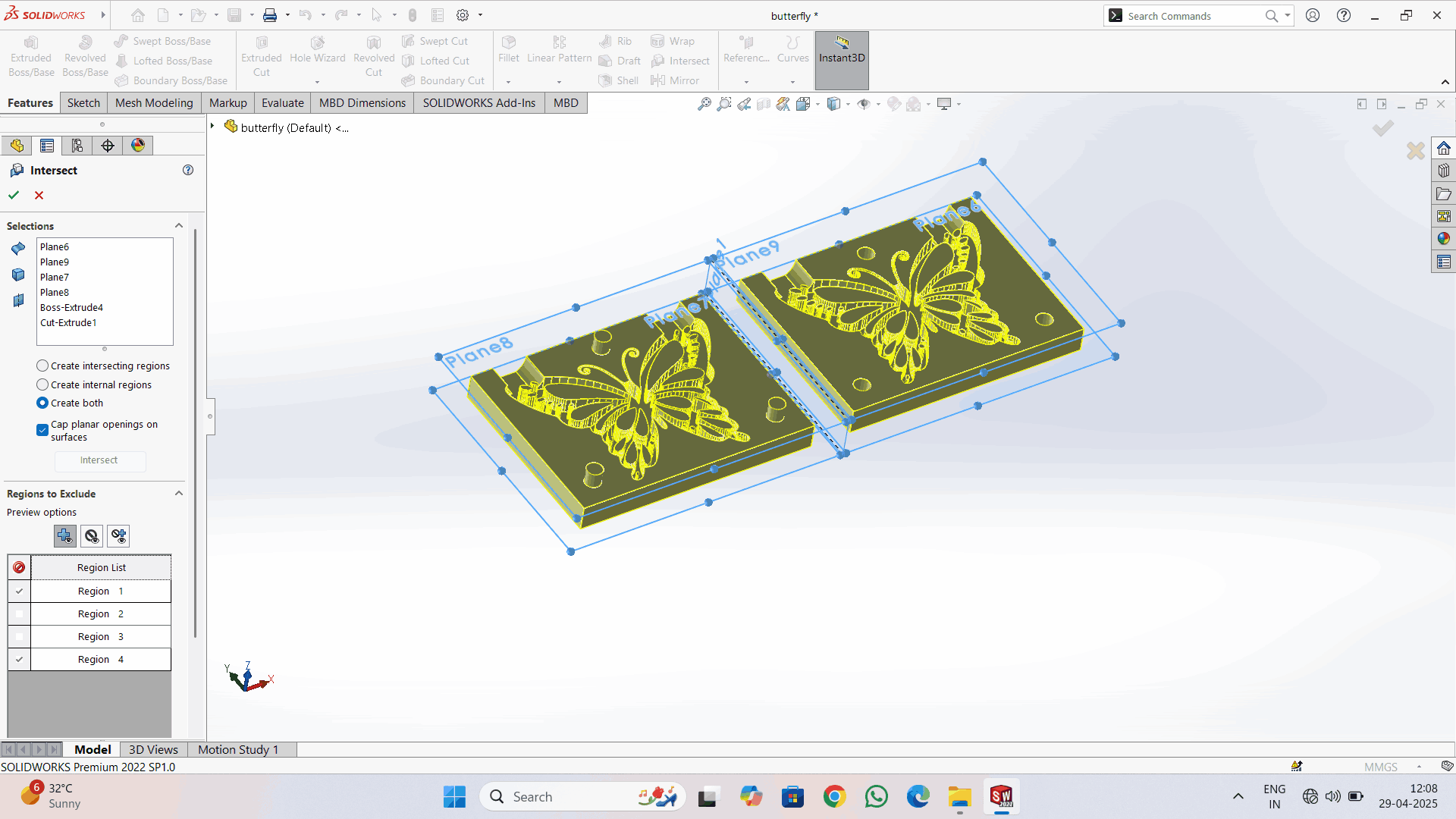Open WhatsApp from taskbar
The image size is (1456, 819).
click(x=876, y=796)
